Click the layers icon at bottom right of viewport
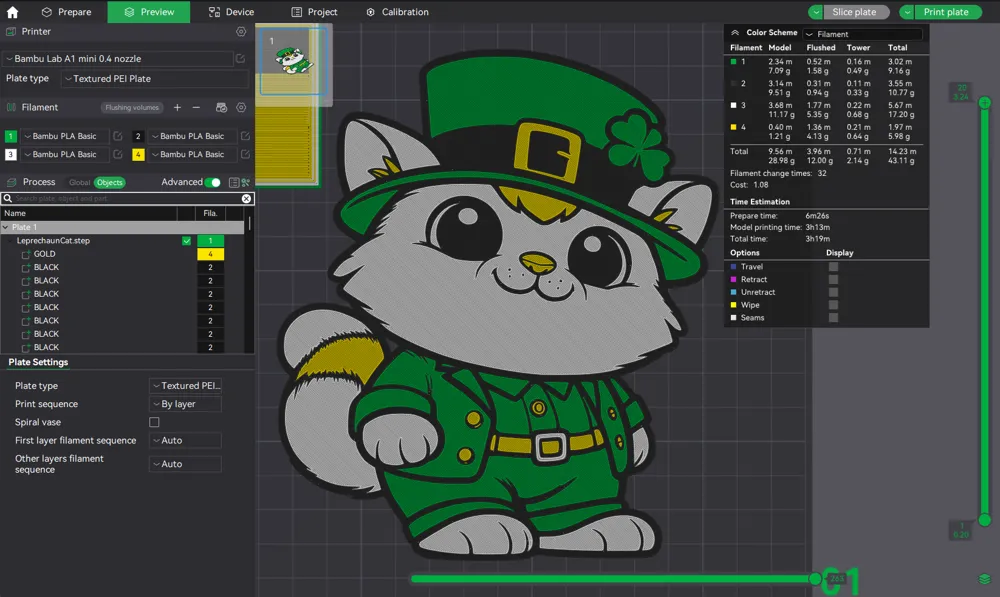This screenshot has width=1000, height=597. click(985, 579)
